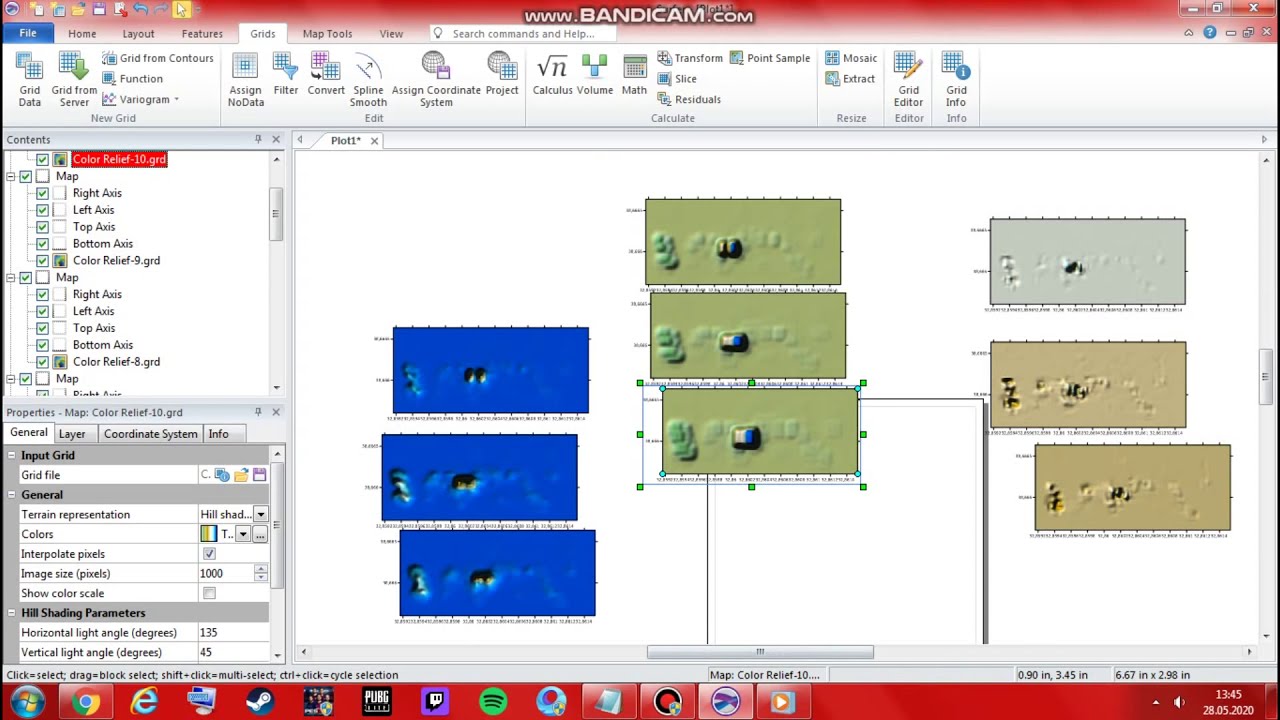Open the Grid Data tool

pyautogui.click(x=30, y=80)
